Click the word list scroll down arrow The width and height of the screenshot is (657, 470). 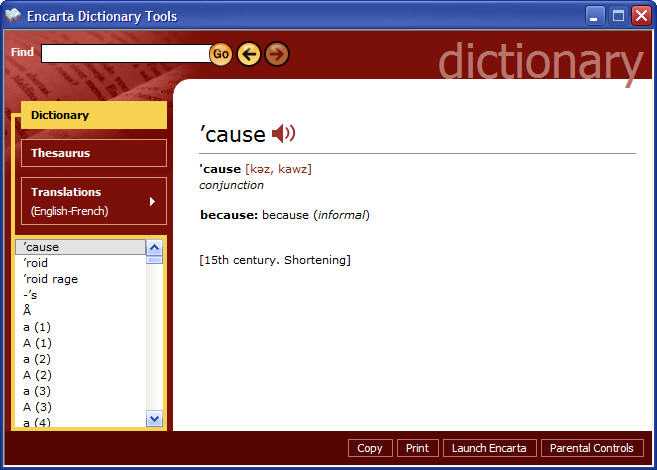pyautogui.click(x=154, y=419)
